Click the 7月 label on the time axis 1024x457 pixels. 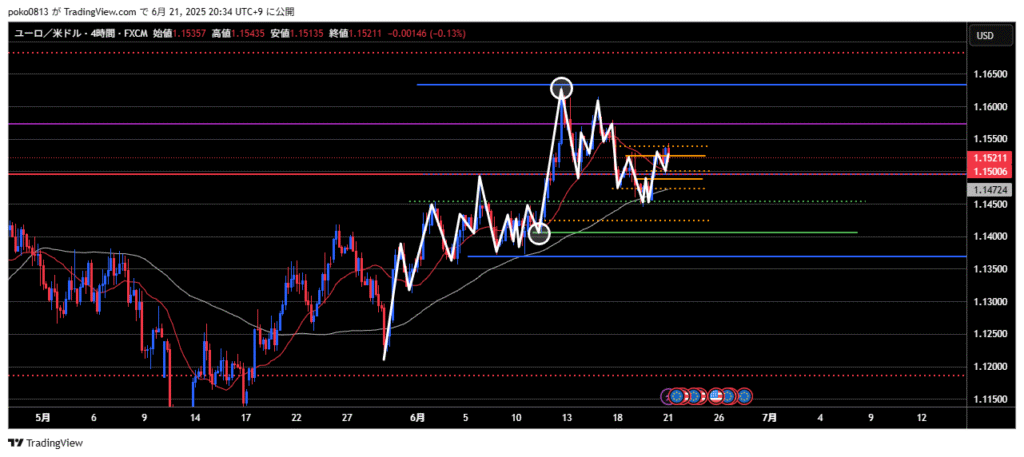coord(769,417)
